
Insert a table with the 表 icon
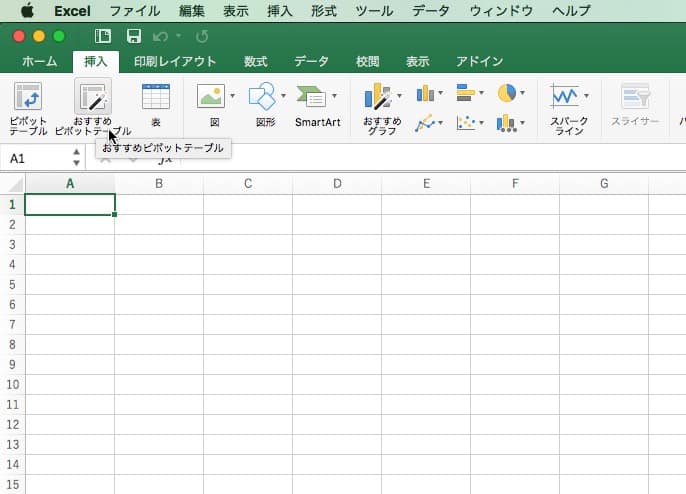tap(156, 98)
